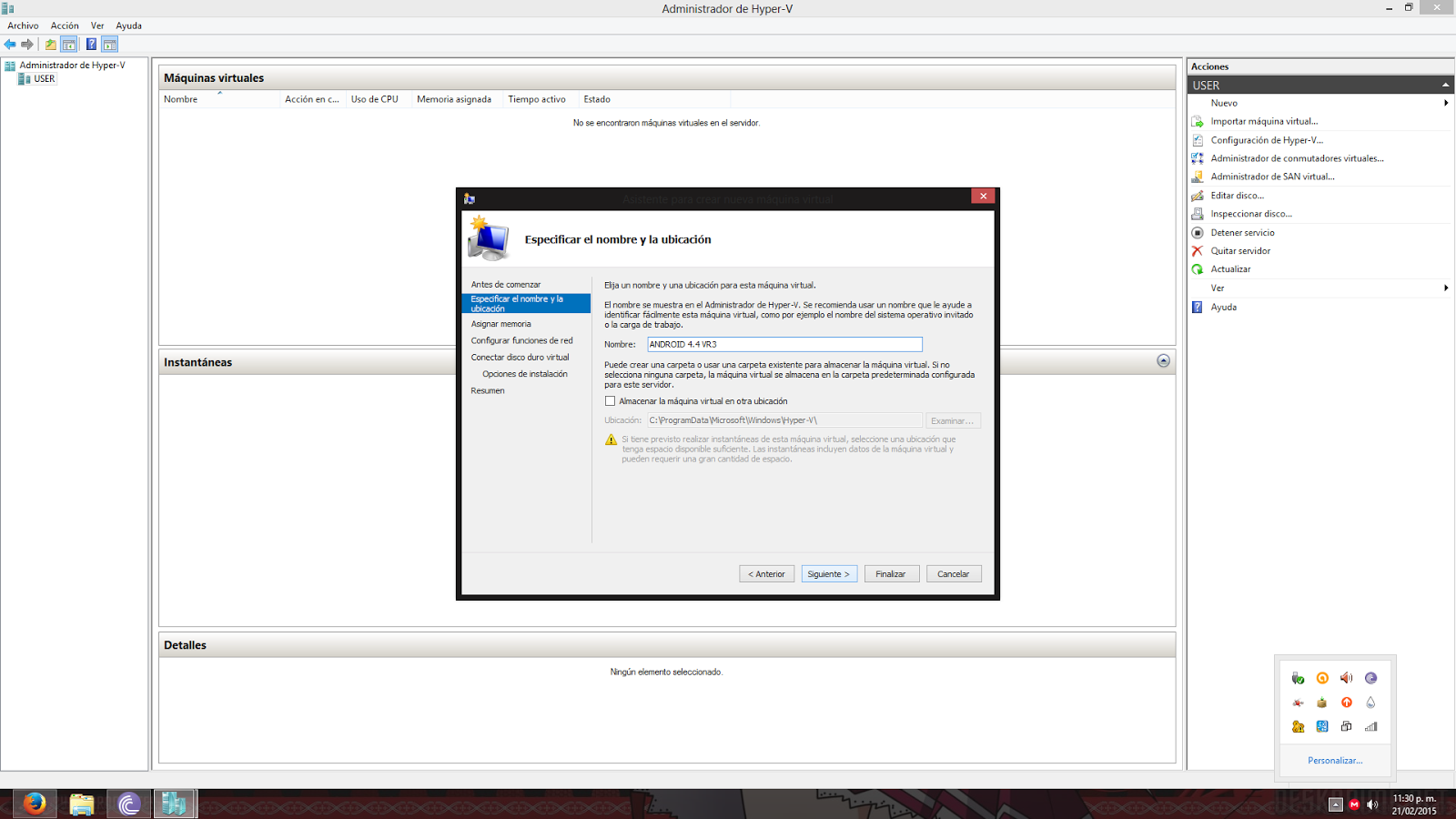
Task: Click Actualizar refresh action
Action: (x=1230, y=269)
